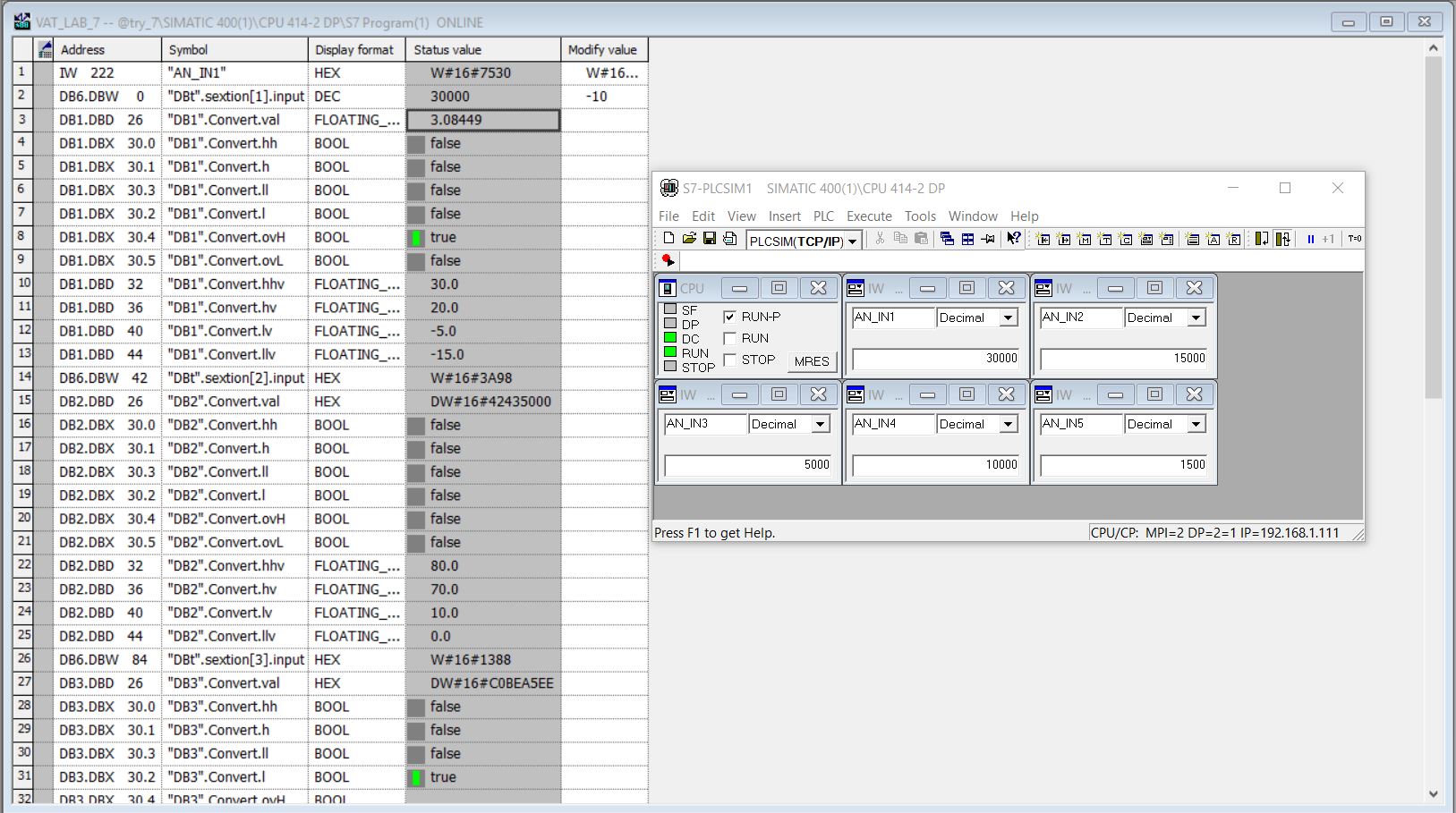Click status value DW#16#42435000

(483, 402)
